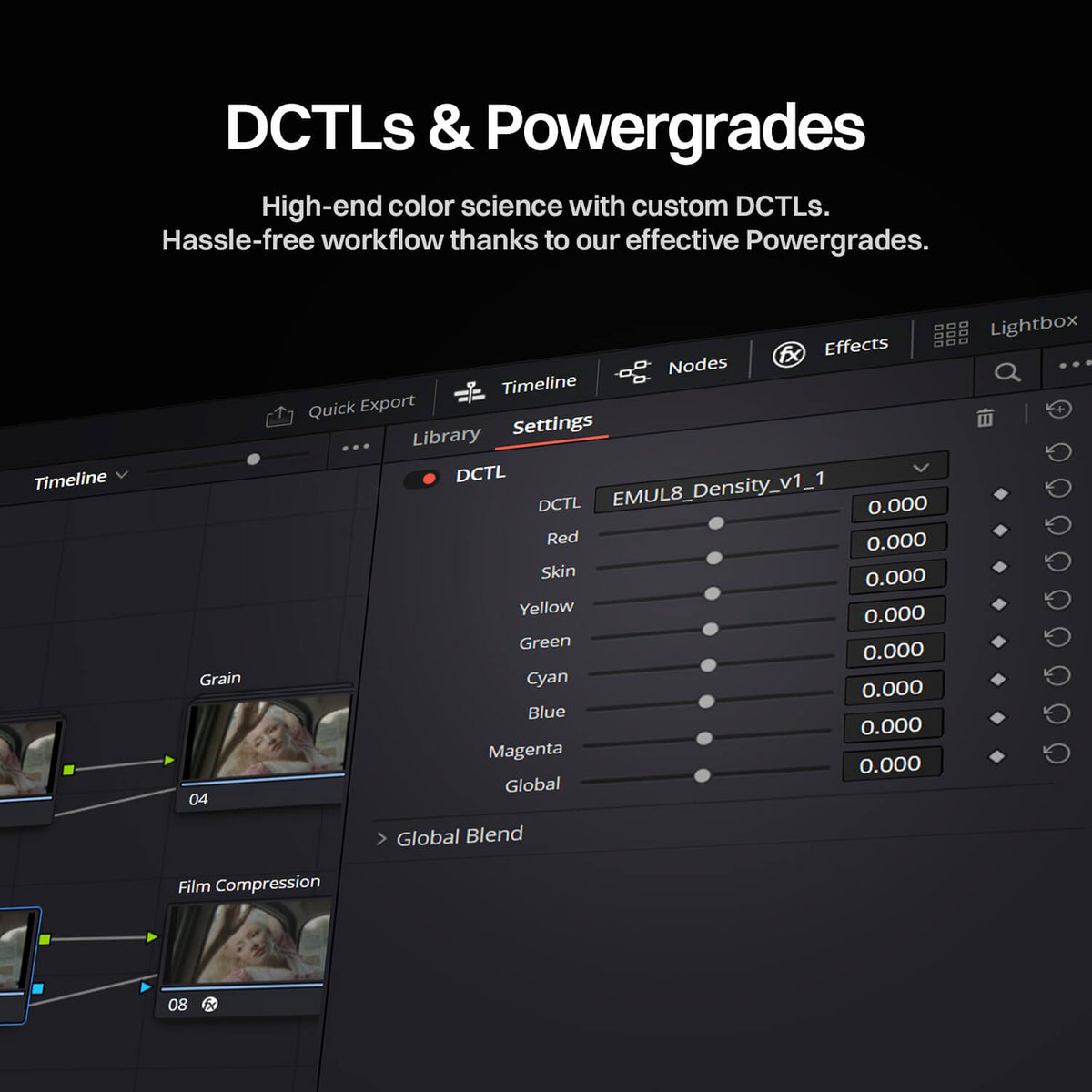Click the Magenta value field
Viewport: 1092px width, 1092px height.
892,727
